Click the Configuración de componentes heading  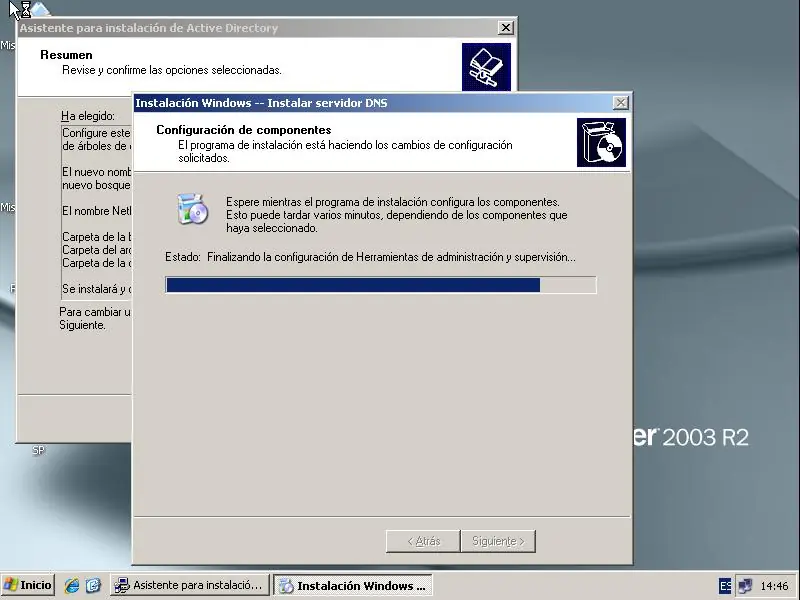click(243, 130)
